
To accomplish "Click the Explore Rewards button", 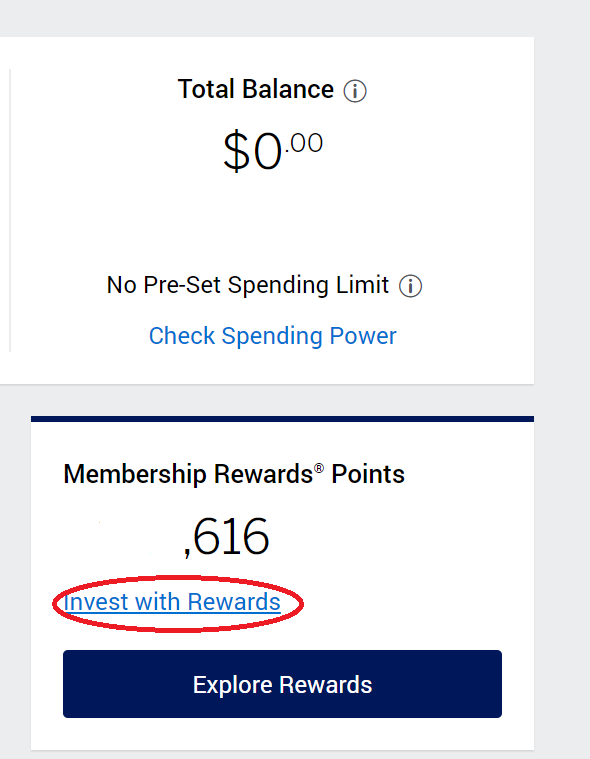I will [282, 683].
